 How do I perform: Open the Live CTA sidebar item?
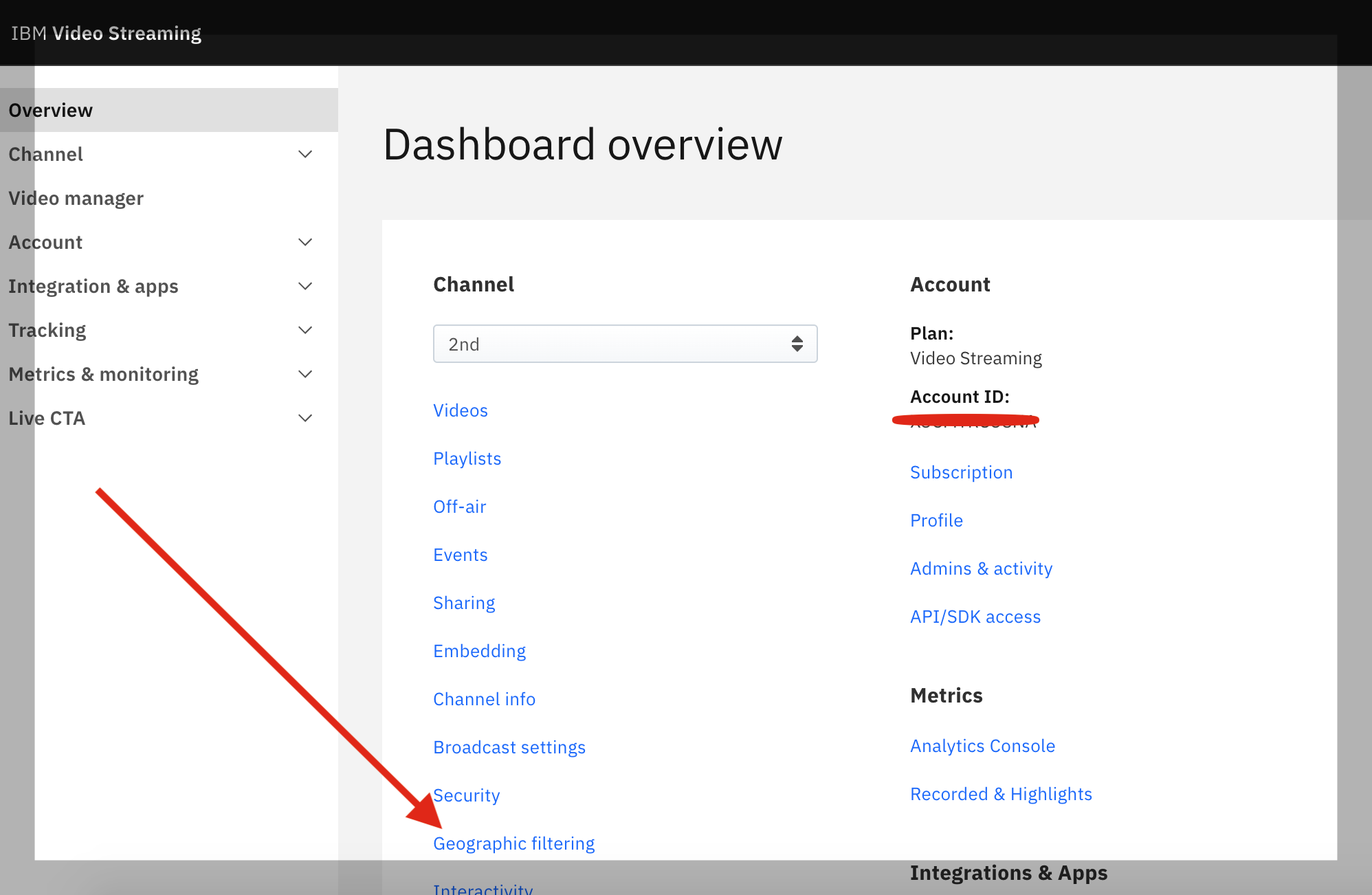(47, 418)
